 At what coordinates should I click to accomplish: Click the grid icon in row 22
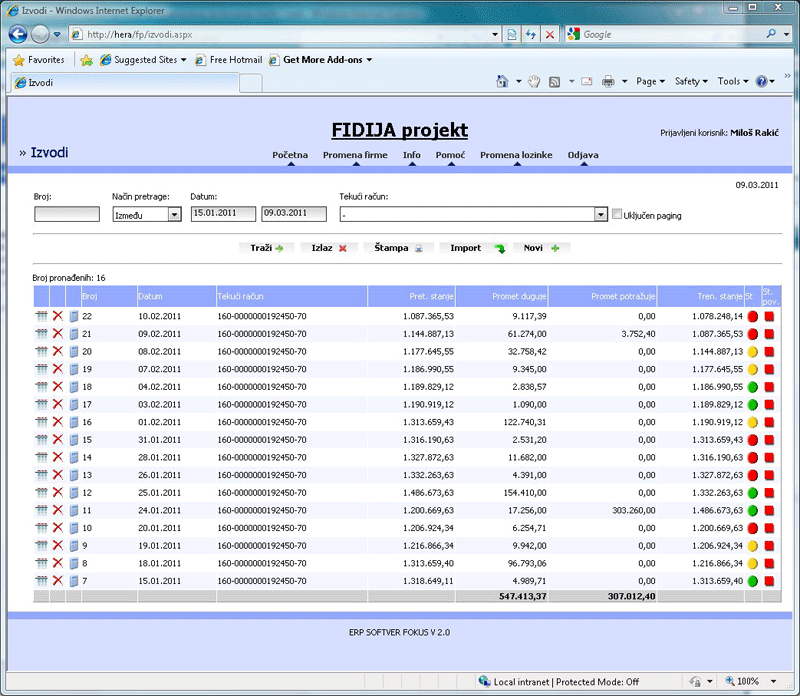click(41, 317)
